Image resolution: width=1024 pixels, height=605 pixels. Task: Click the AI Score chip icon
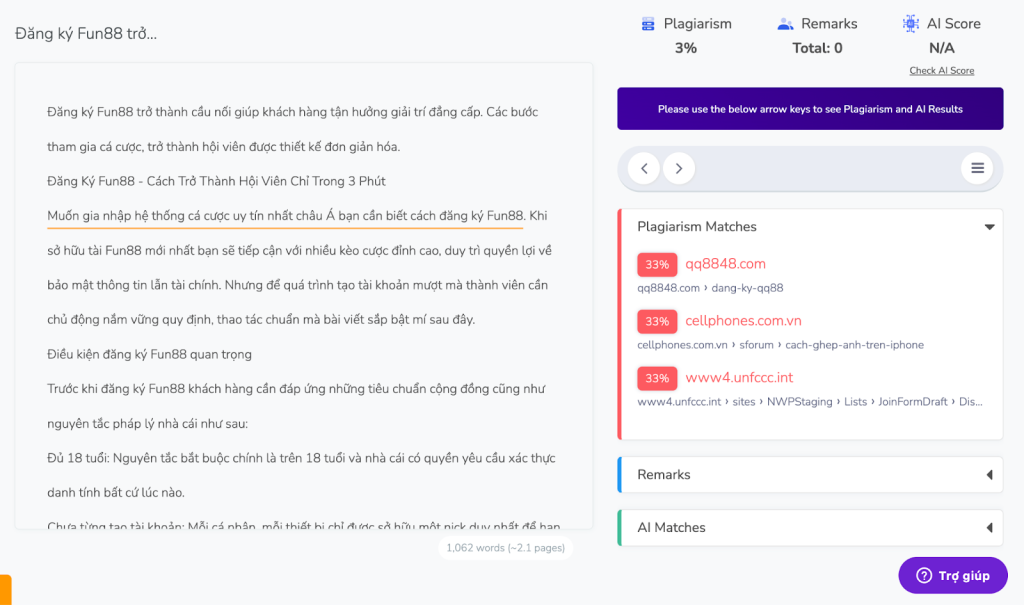[910, 24]
